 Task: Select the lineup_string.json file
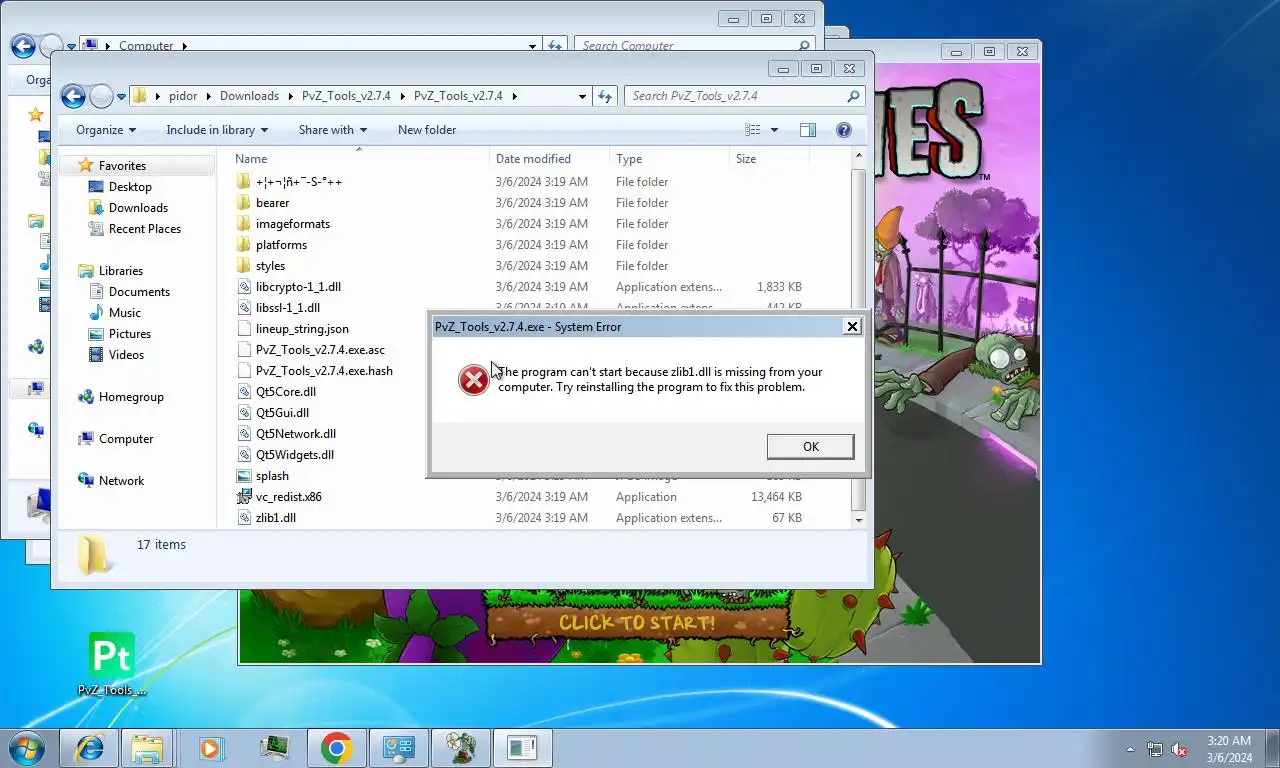point(302,329)
